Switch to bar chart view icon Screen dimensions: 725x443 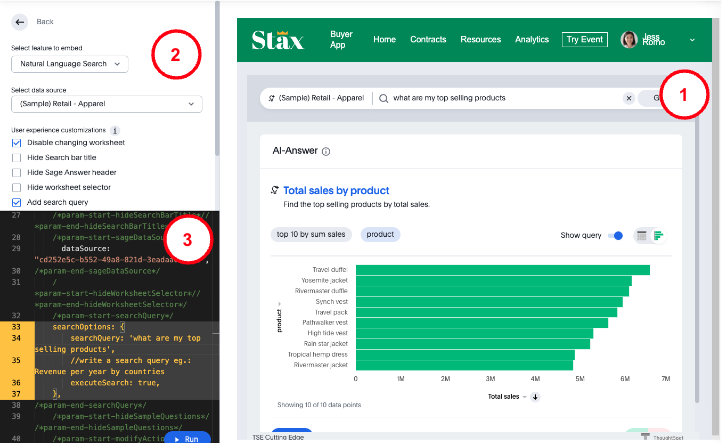click(x=659, y=235)
